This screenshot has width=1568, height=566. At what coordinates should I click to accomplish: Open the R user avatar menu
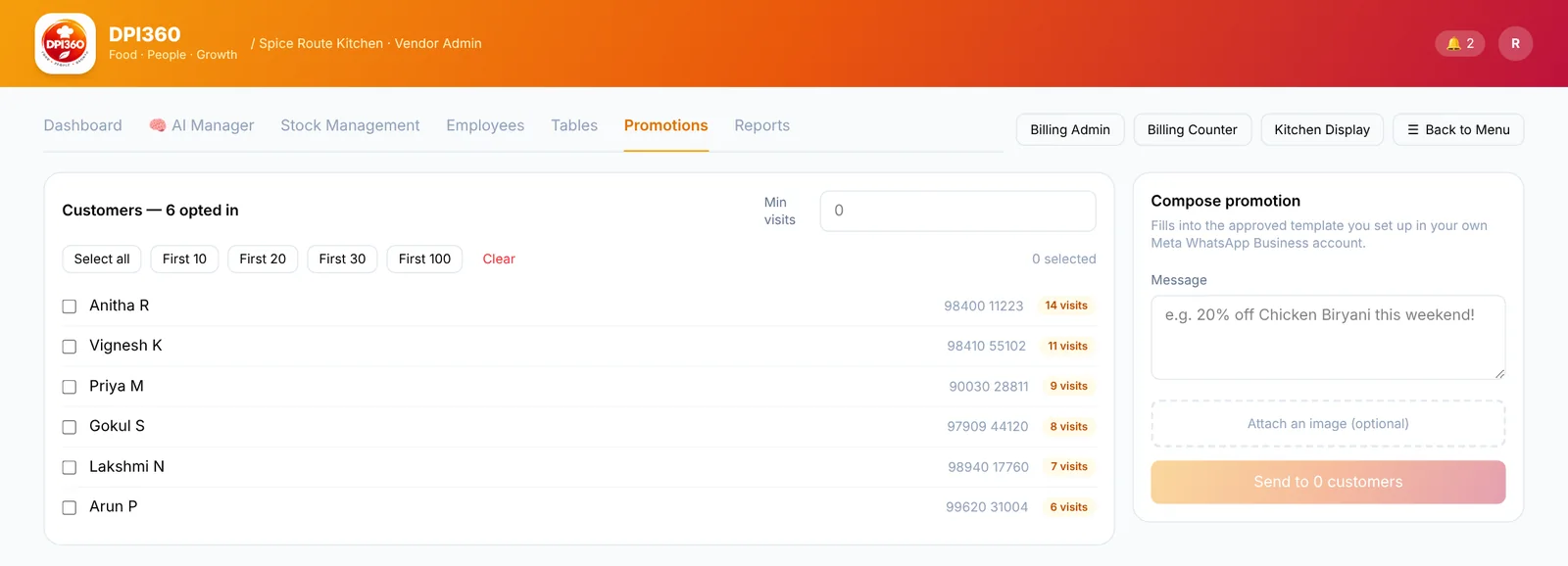click(x=1515, y=43)
